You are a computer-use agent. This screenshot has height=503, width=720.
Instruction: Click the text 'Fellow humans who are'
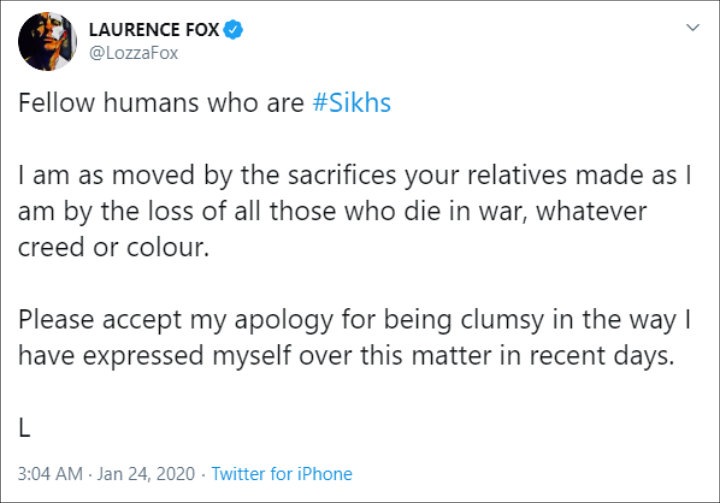click(x=161, y=102)
